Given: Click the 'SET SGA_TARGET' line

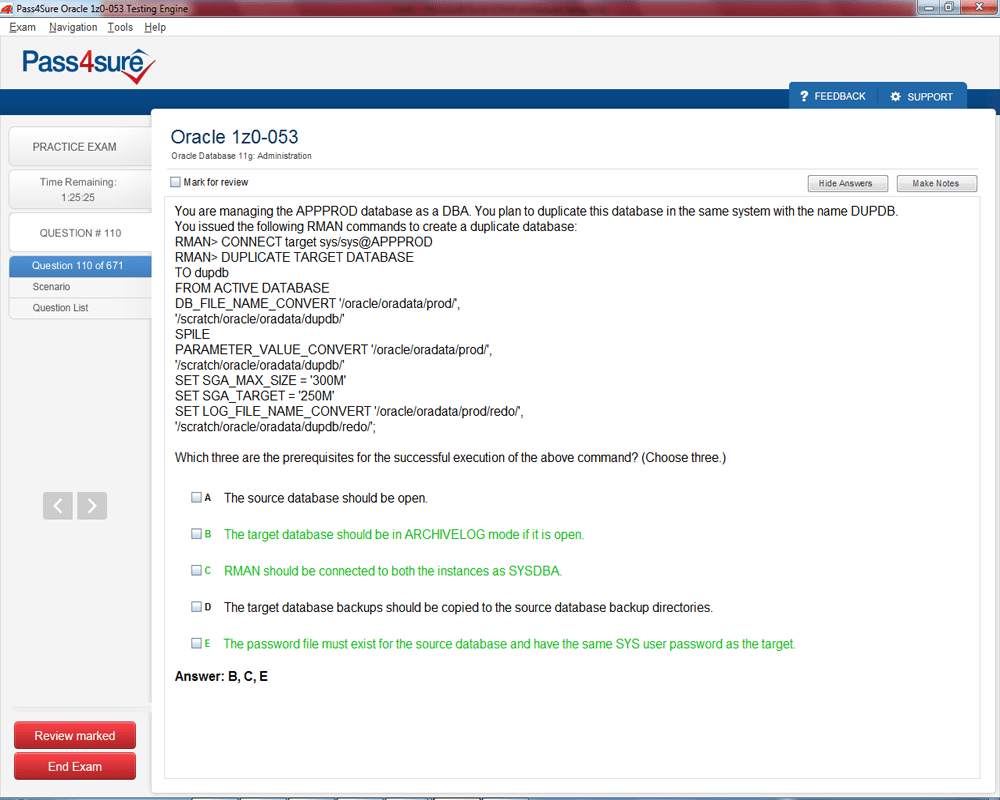Looking at the screenshot, I should [254, 396].
